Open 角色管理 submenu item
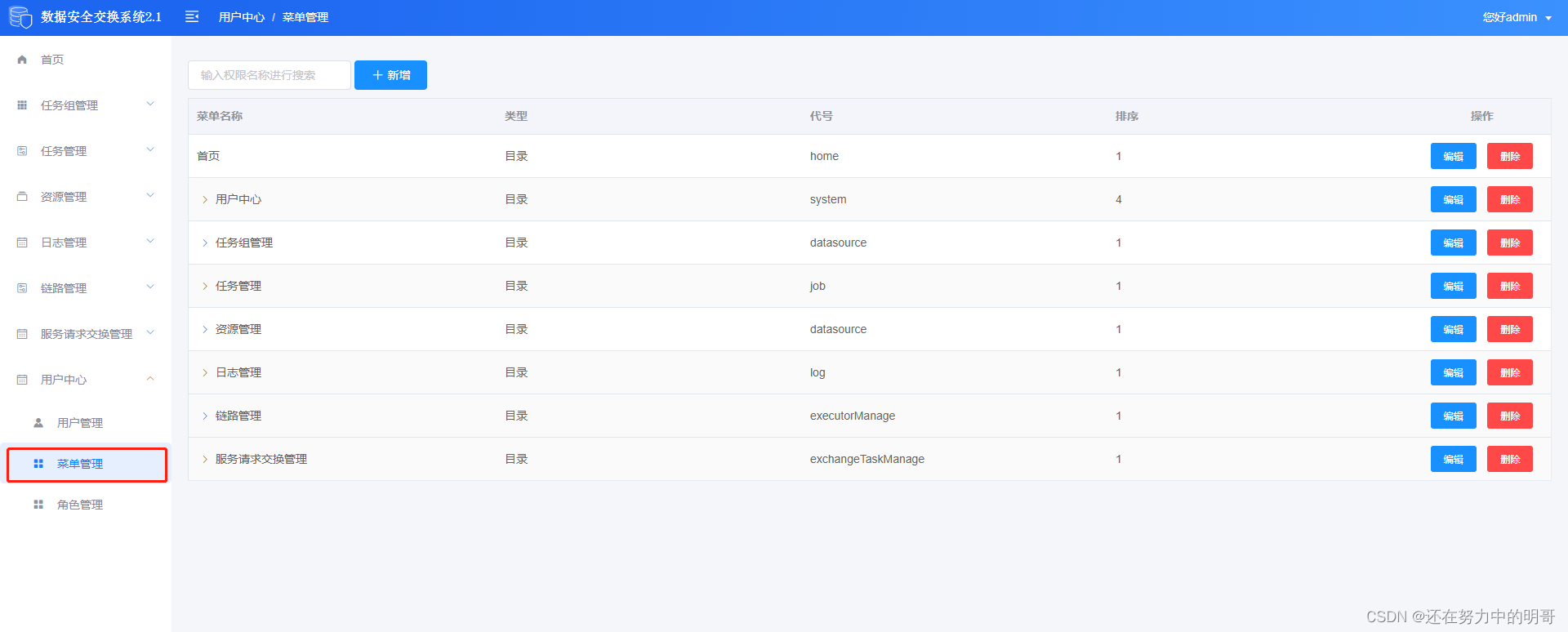 click(x=86, y=505)
